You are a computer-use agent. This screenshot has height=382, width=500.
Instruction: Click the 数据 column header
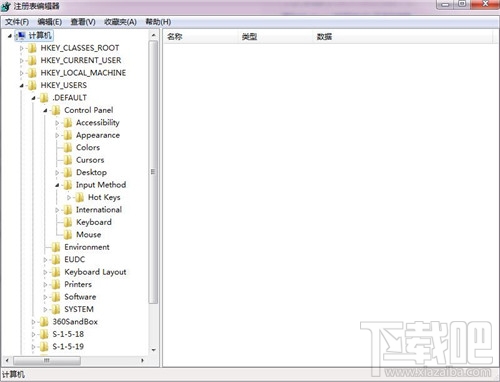pyautogui.click(x=402, y=37)
